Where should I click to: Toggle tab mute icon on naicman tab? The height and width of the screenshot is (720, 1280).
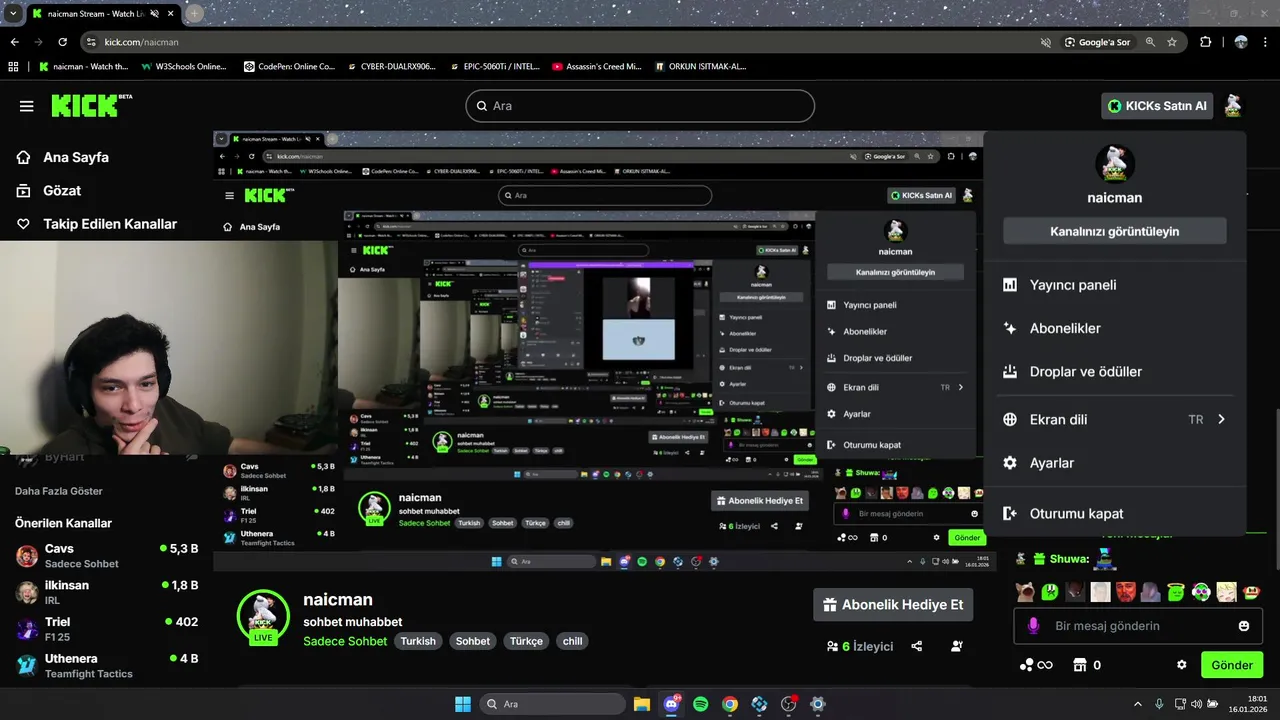click(154, 14)
